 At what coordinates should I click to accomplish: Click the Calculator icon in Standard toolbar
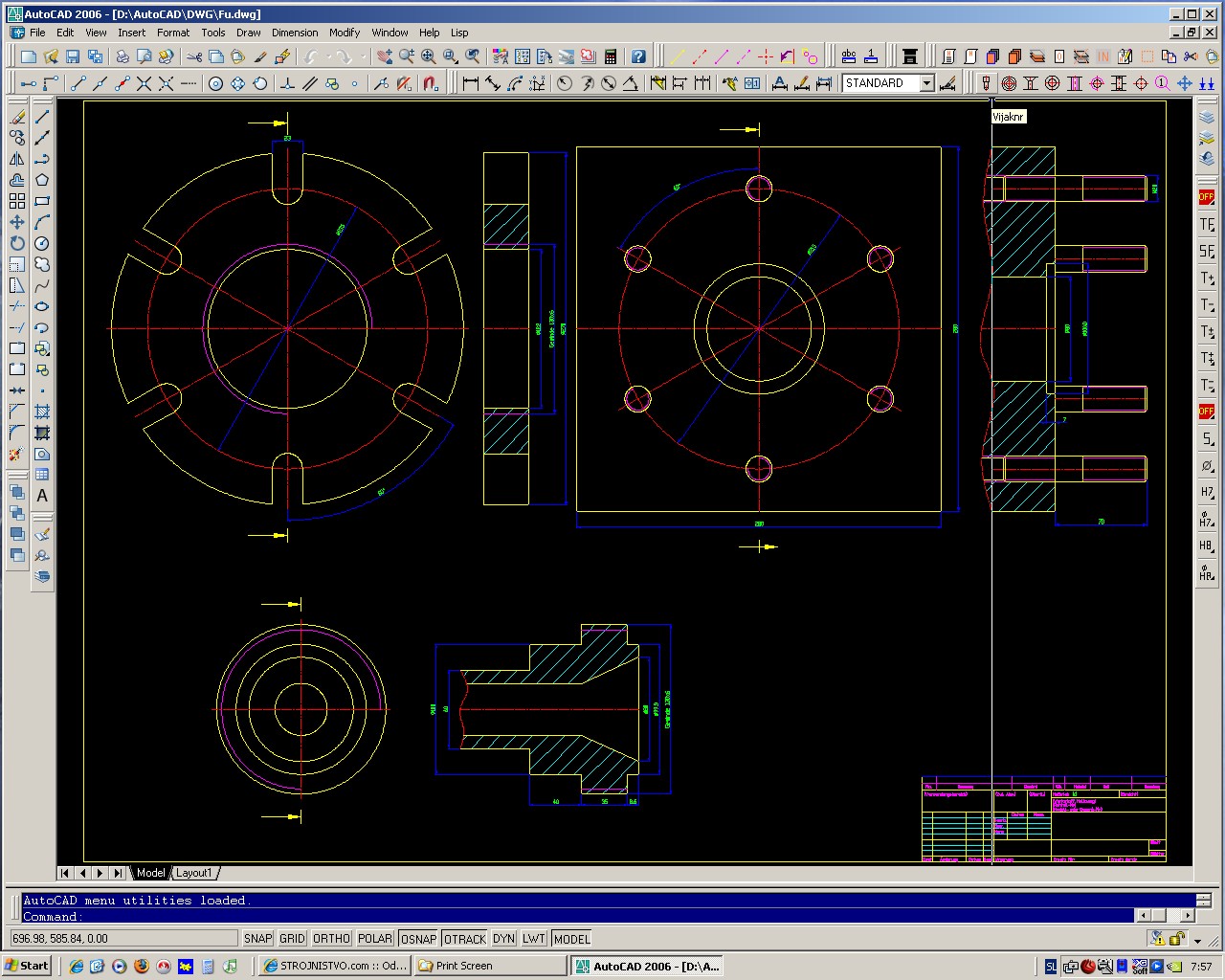coord(610,56)
